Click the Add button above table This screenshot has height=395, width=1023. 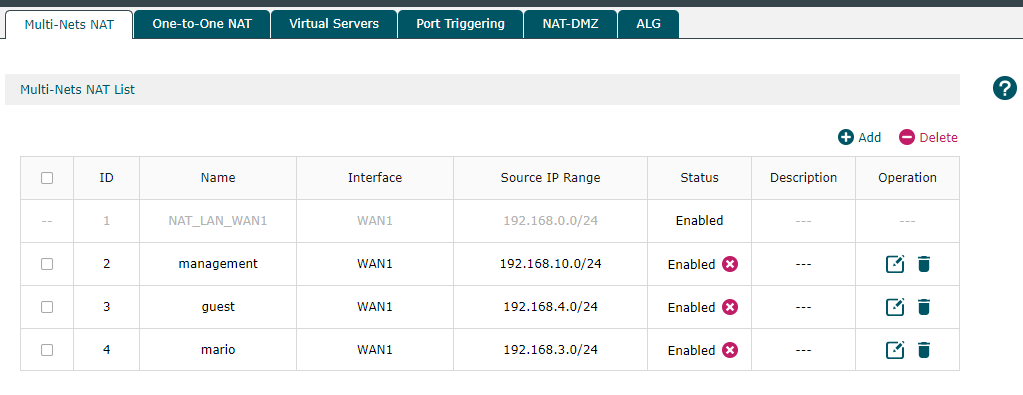point(859,137)
